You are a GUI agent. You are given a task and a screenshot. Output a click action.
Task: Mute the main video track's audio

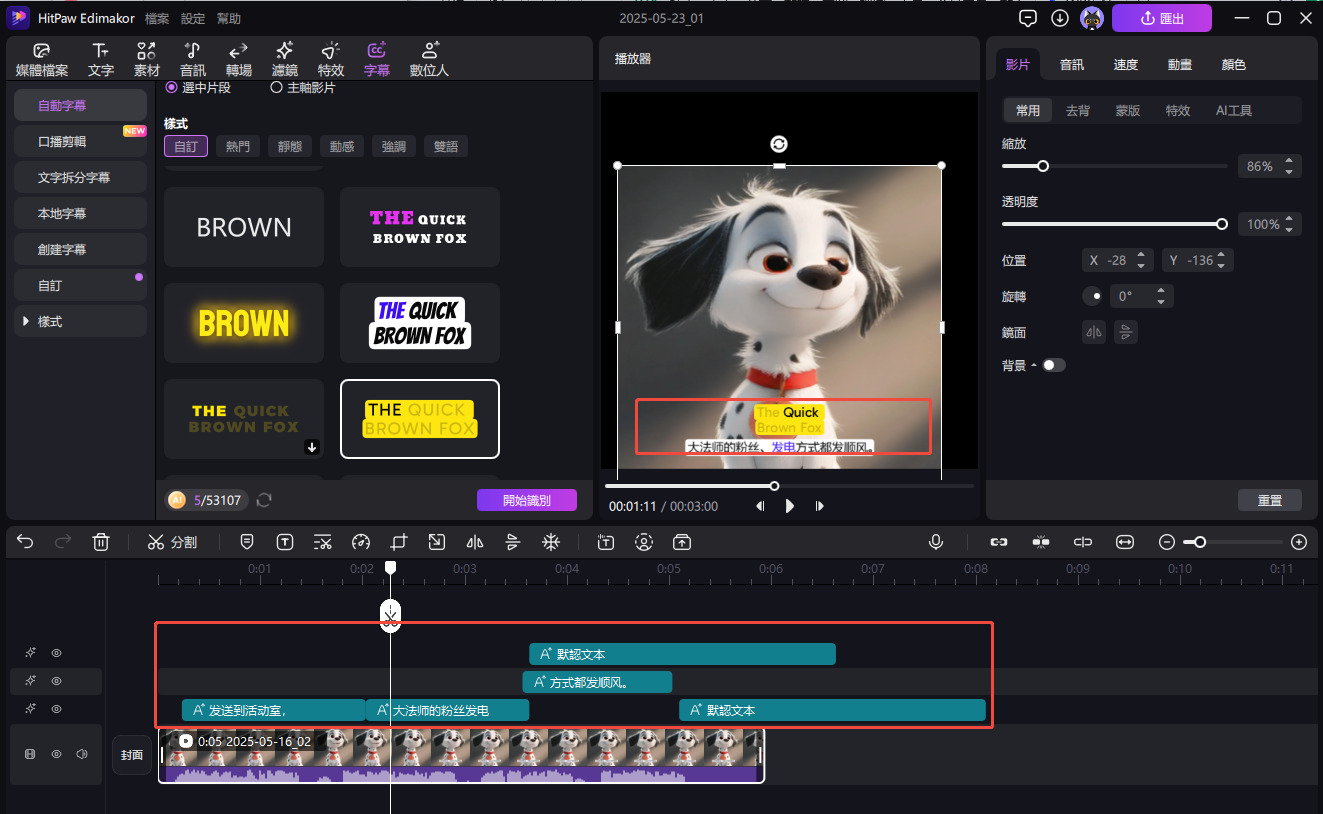click(x=82, y=754)
